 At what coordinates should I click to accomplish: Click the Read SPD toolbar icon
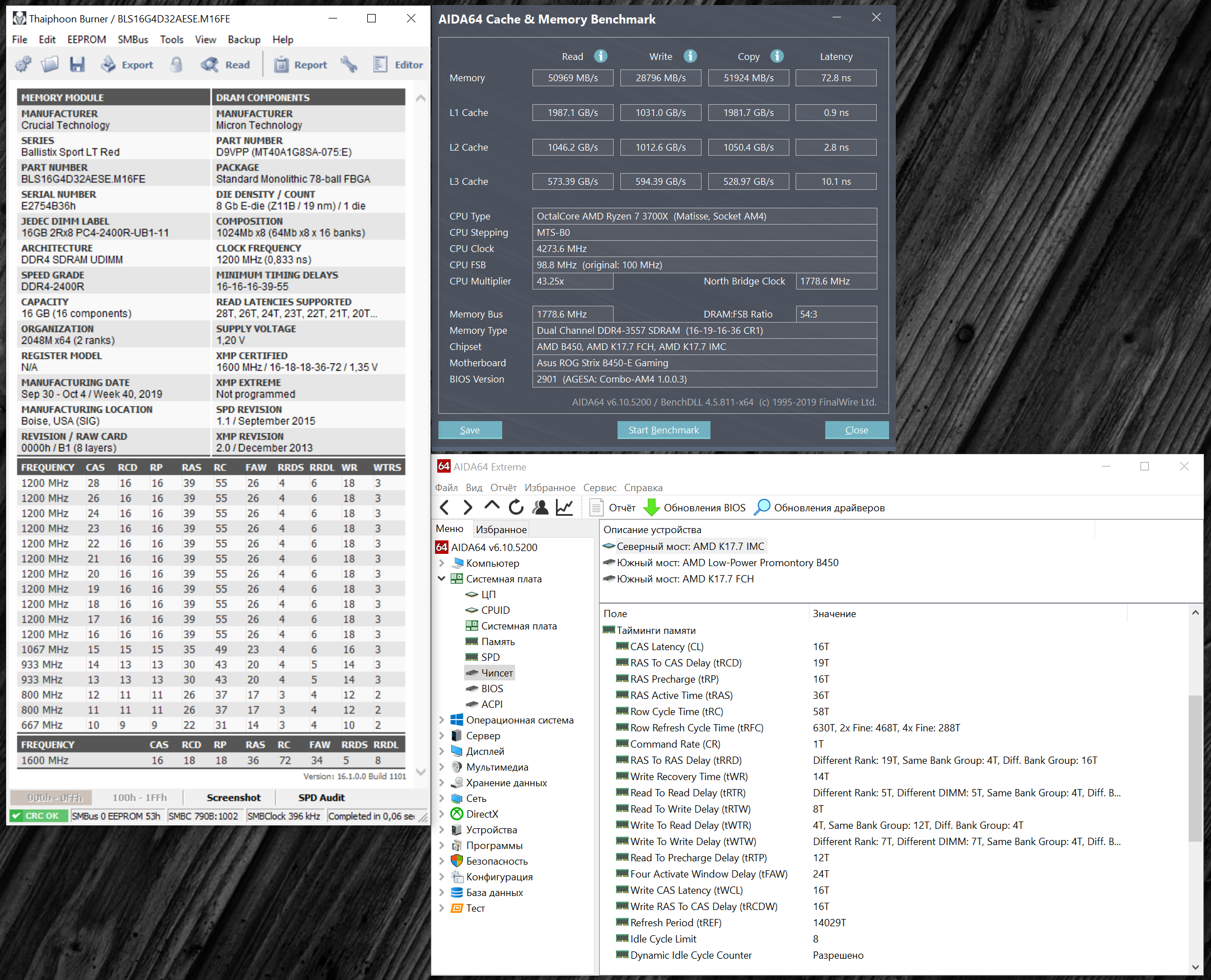[x=210, y=64]
